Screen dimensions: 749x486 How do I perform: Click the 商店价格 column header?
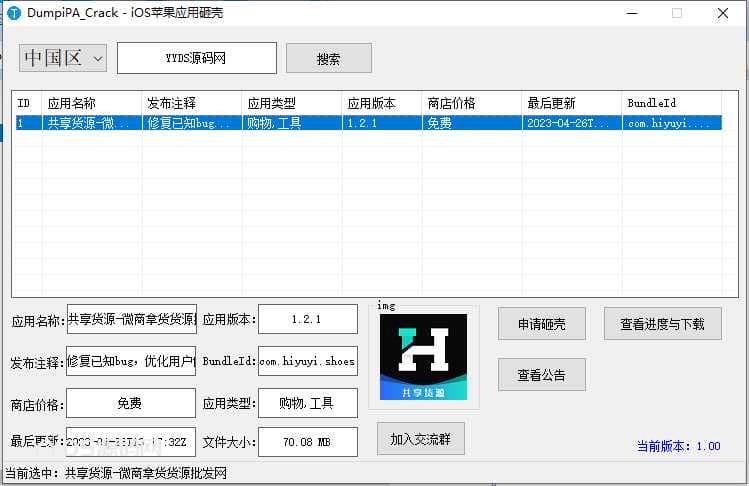[x=471, y=103]
